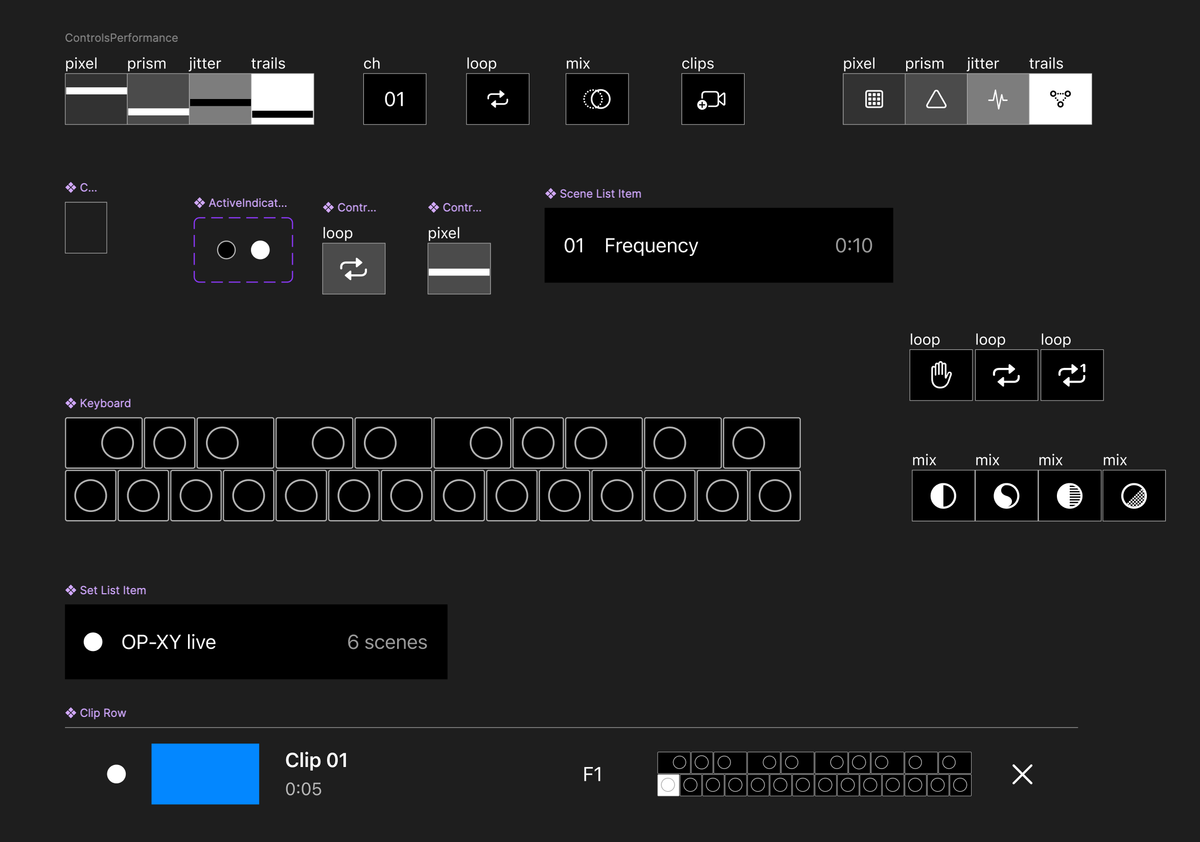This screenshot has height=842, width=1200.
Task: Select the hand-shaped loop mode icon
Action: click(x=941, y=375)
